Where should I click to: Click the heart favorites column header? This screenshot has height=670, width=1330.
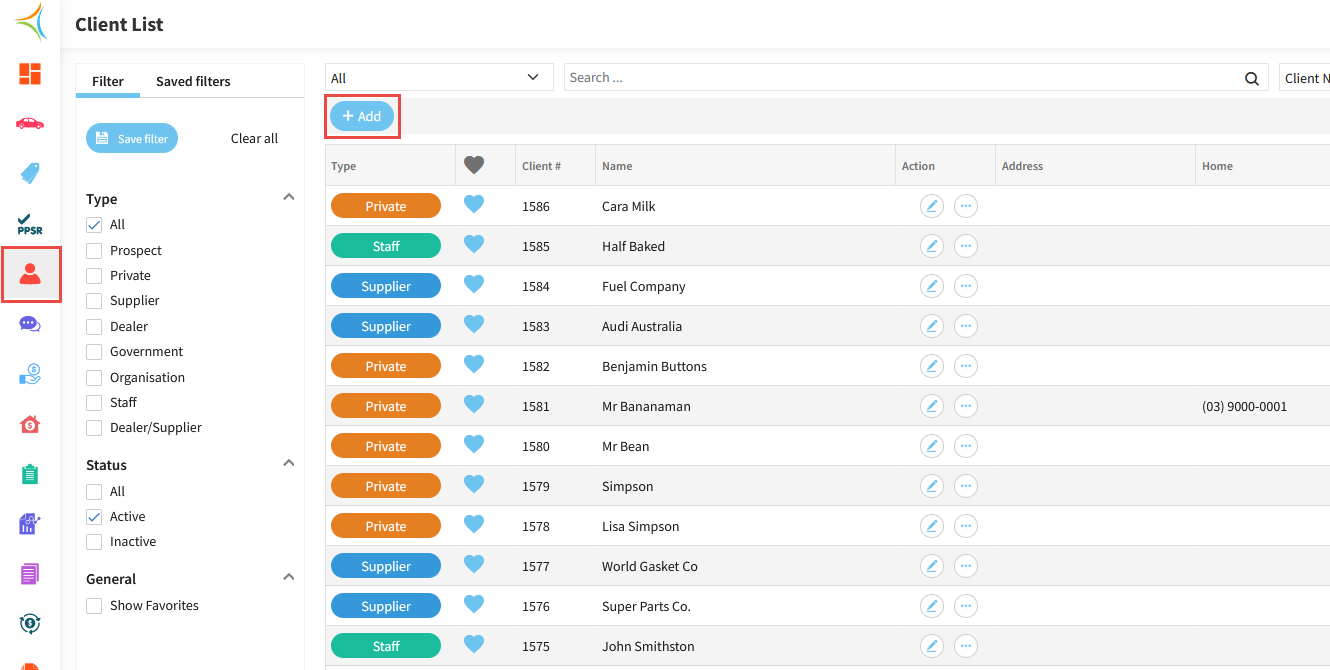(x=474, y=166)
